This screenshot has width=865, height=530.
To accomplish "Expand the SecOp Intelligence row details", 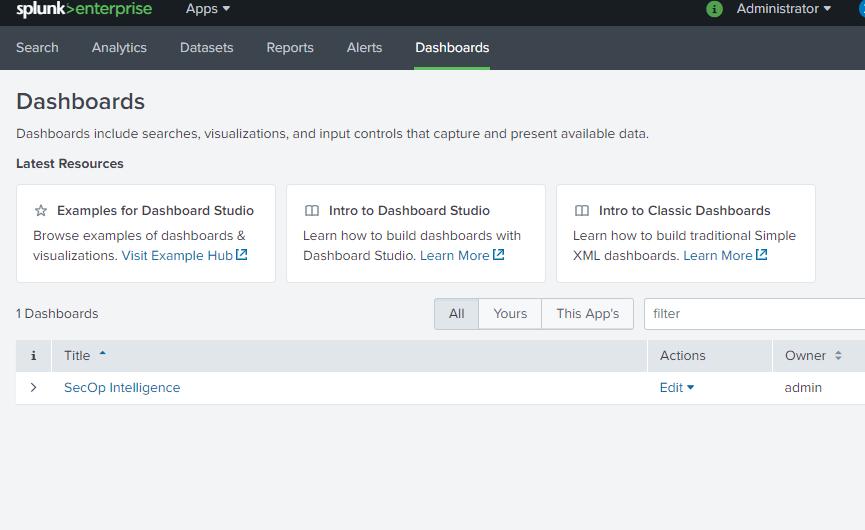I will tap(33, 388).
